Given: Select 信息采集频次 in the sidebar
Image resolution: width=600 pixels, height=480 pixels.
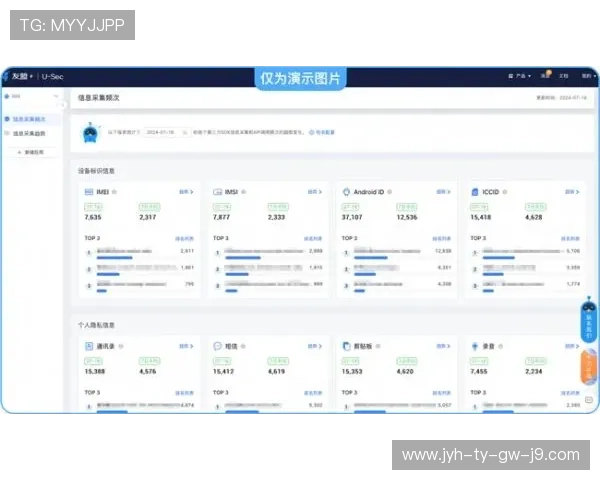Looking at the screenshot, I should [29, 119].
